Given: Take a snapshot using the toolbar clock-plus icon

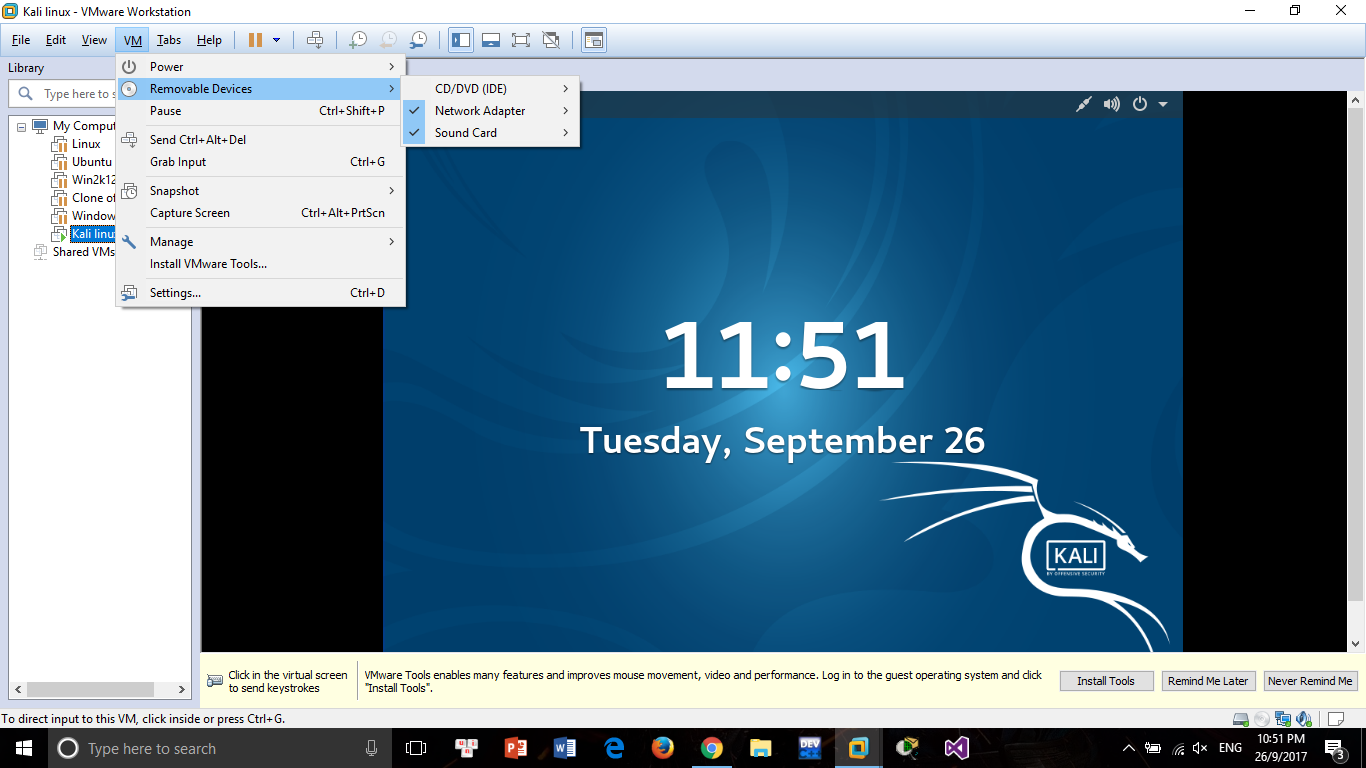Looking at the screenshot, I should [x=357, y=40].
